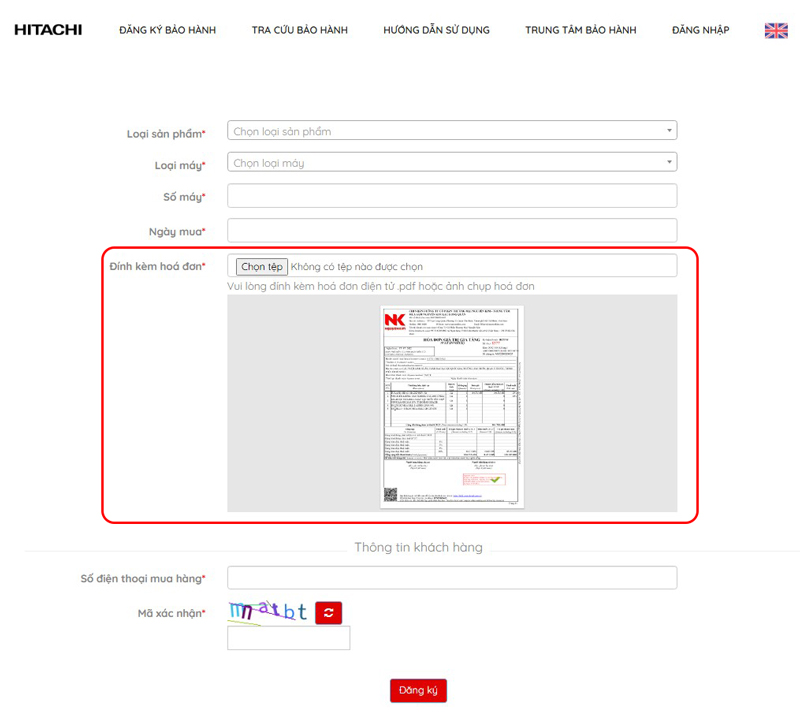Click ĐĂNG NHẬP to log in

[x=700, y=30]
